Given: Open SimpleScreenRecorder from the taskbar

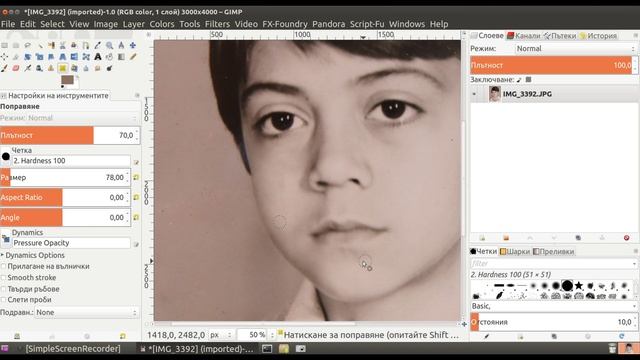Looking at the screenshot, I should pos(73,349).
